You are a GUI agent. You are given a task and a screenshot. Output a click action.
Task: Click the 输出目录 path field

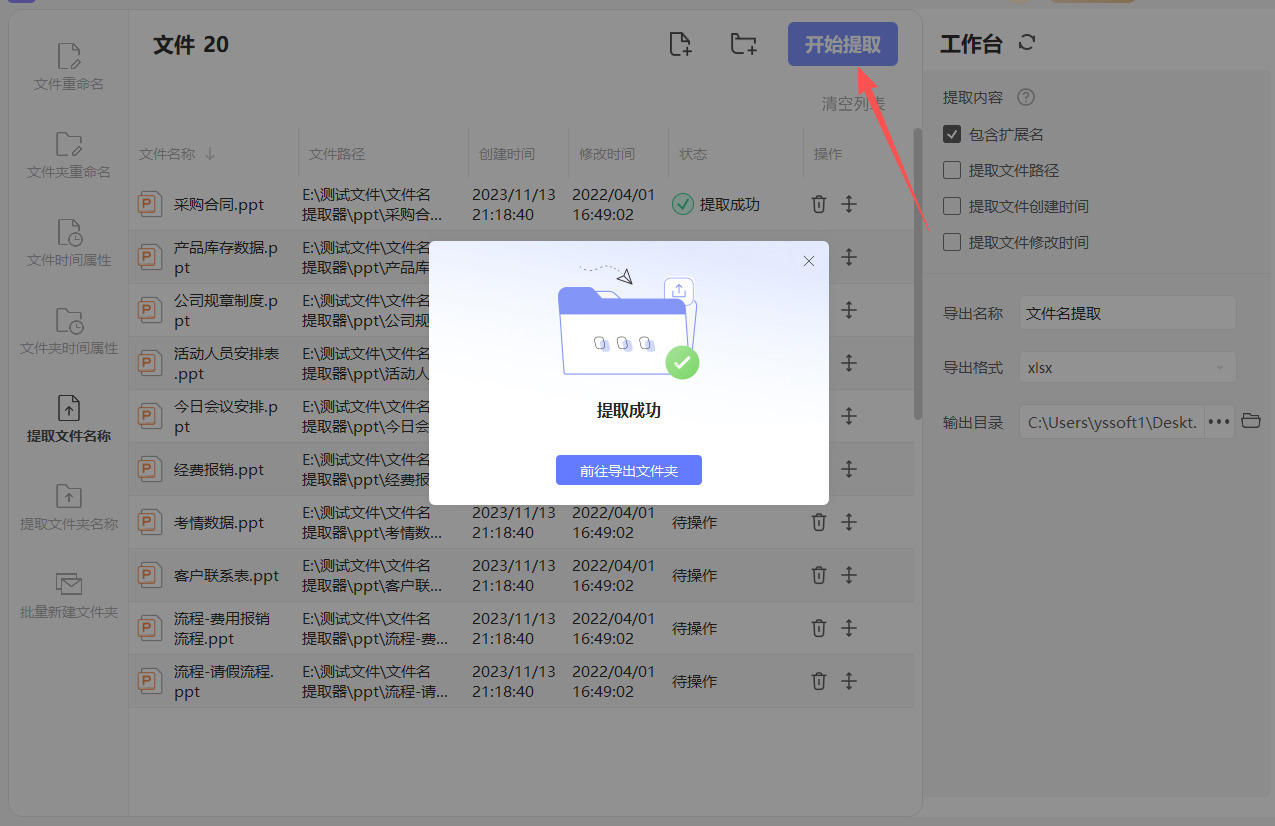(1112, 422)
